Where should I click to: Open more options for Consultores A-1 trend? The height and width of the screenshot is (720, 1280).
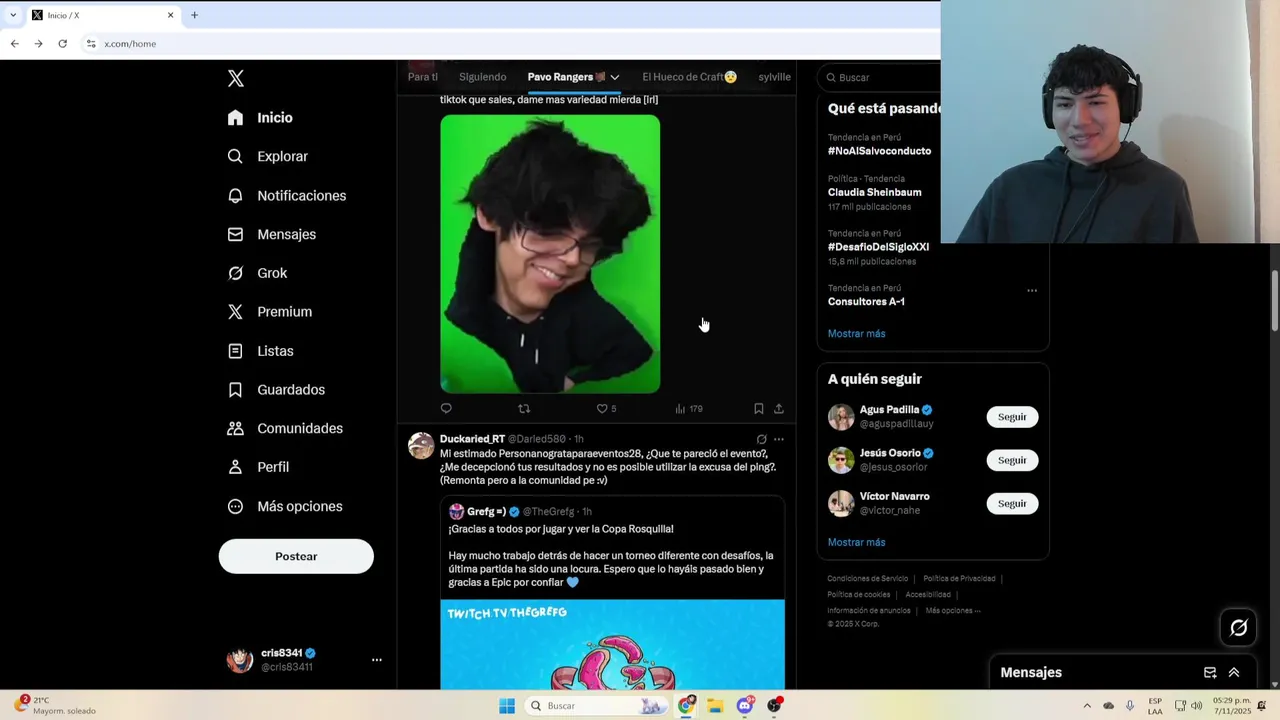[x=1032, y=291]
